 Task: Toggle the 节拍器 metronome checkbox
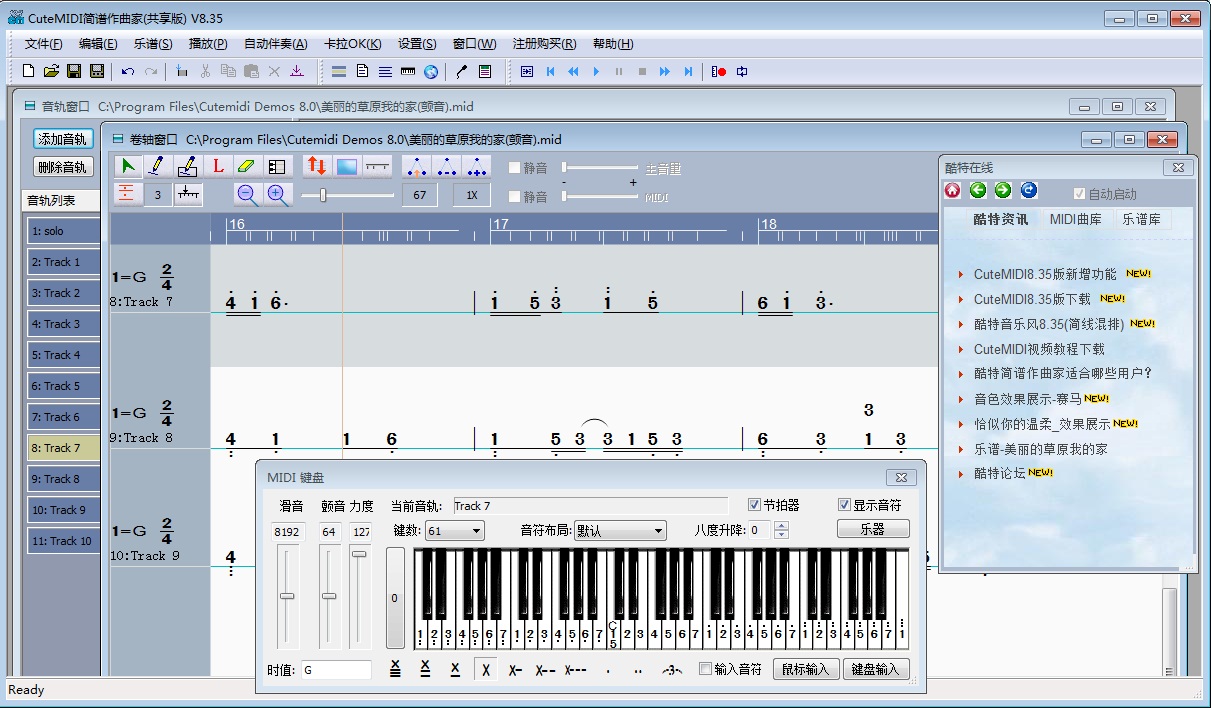(755, 505)
